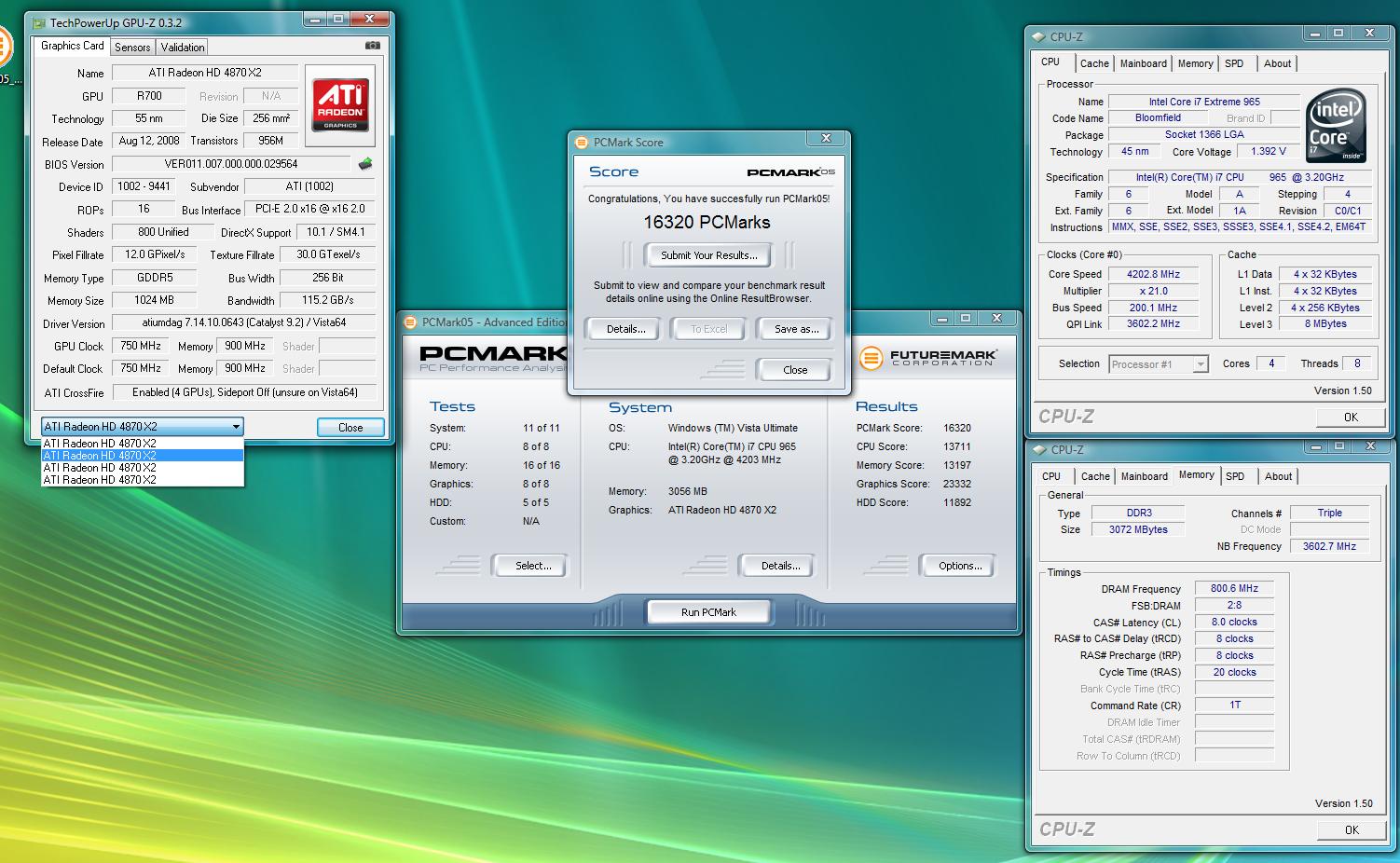Click OK in lower CPU-Z Memory window
Viewport: 1400px width, 863px height.
(1351, 829)
